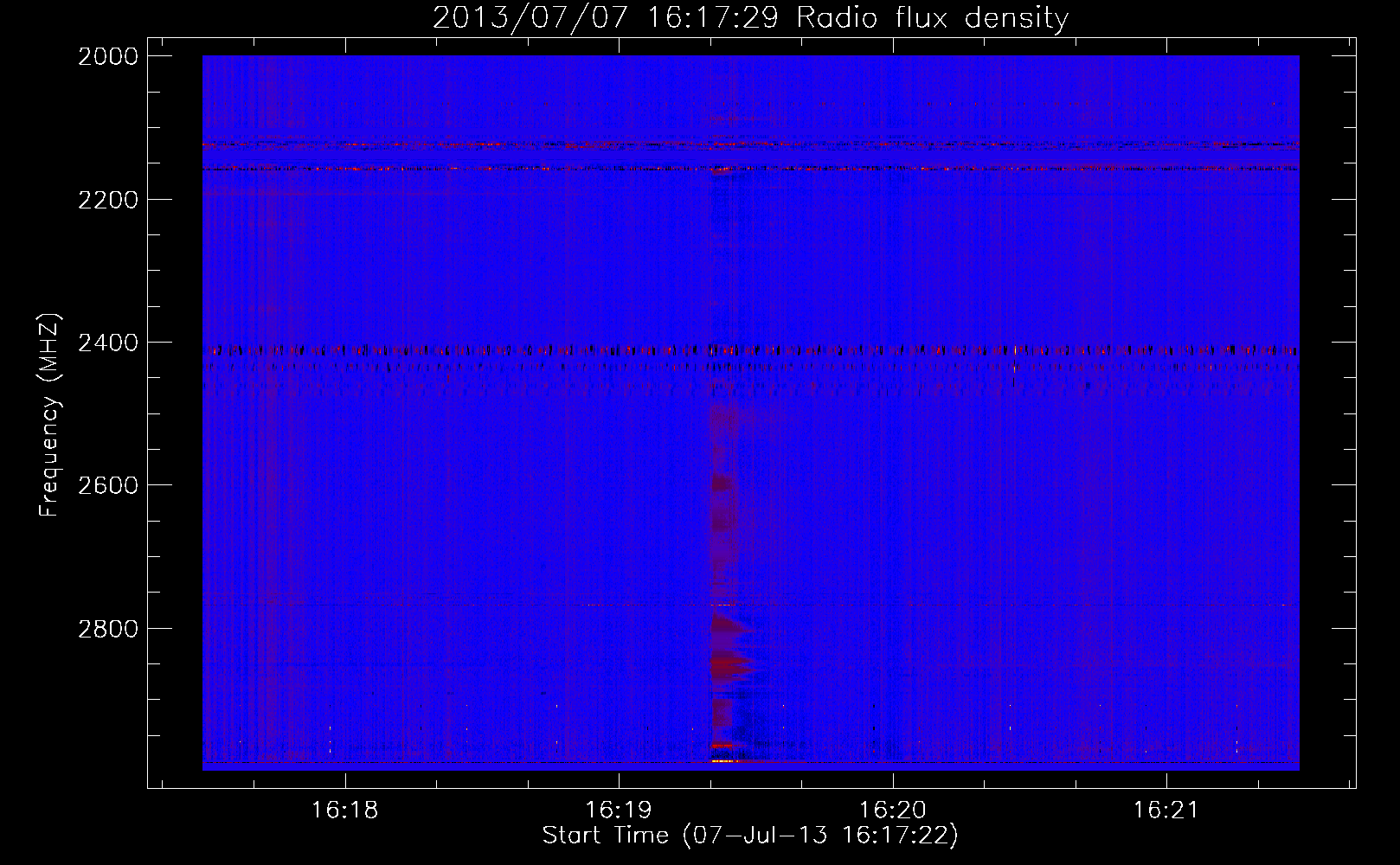Select the 16:18 time tick label
1400x865 pixels.
click(345, 811)
